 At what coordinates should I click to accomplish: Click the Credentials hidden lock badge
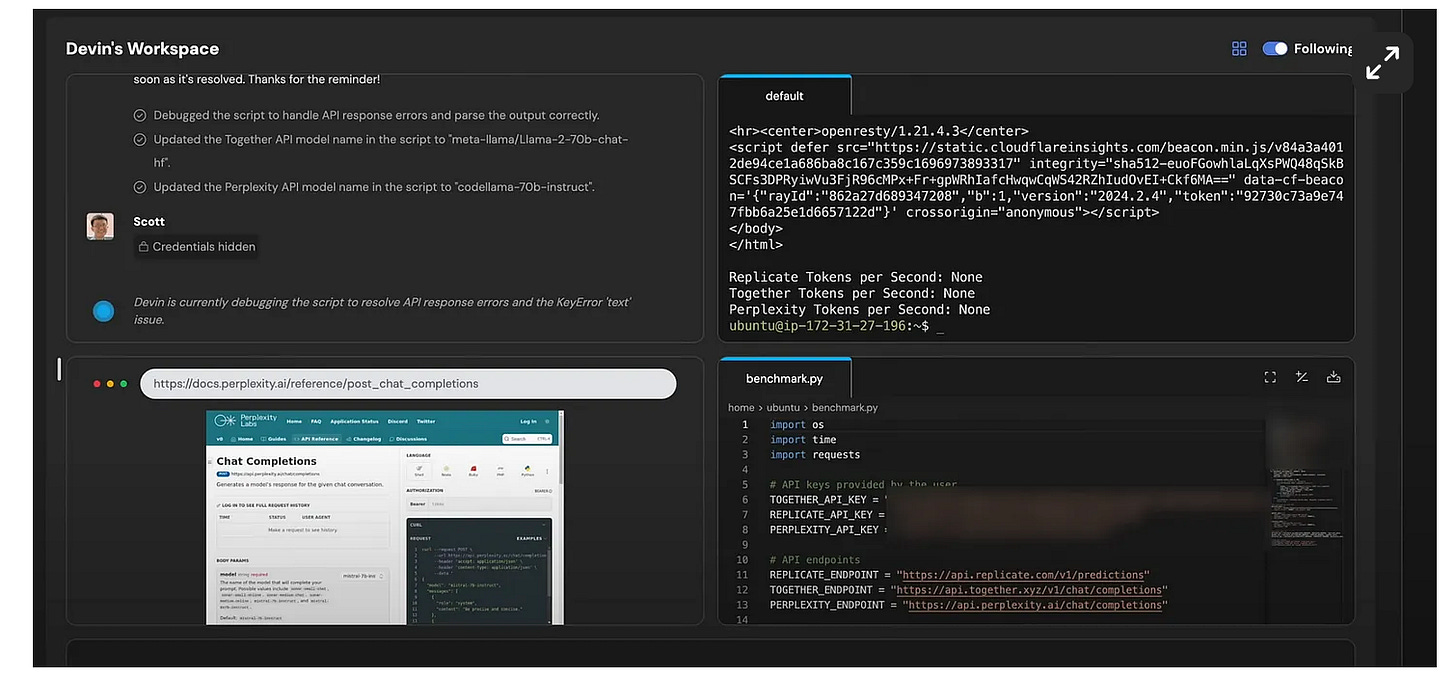tap(197, 246)
